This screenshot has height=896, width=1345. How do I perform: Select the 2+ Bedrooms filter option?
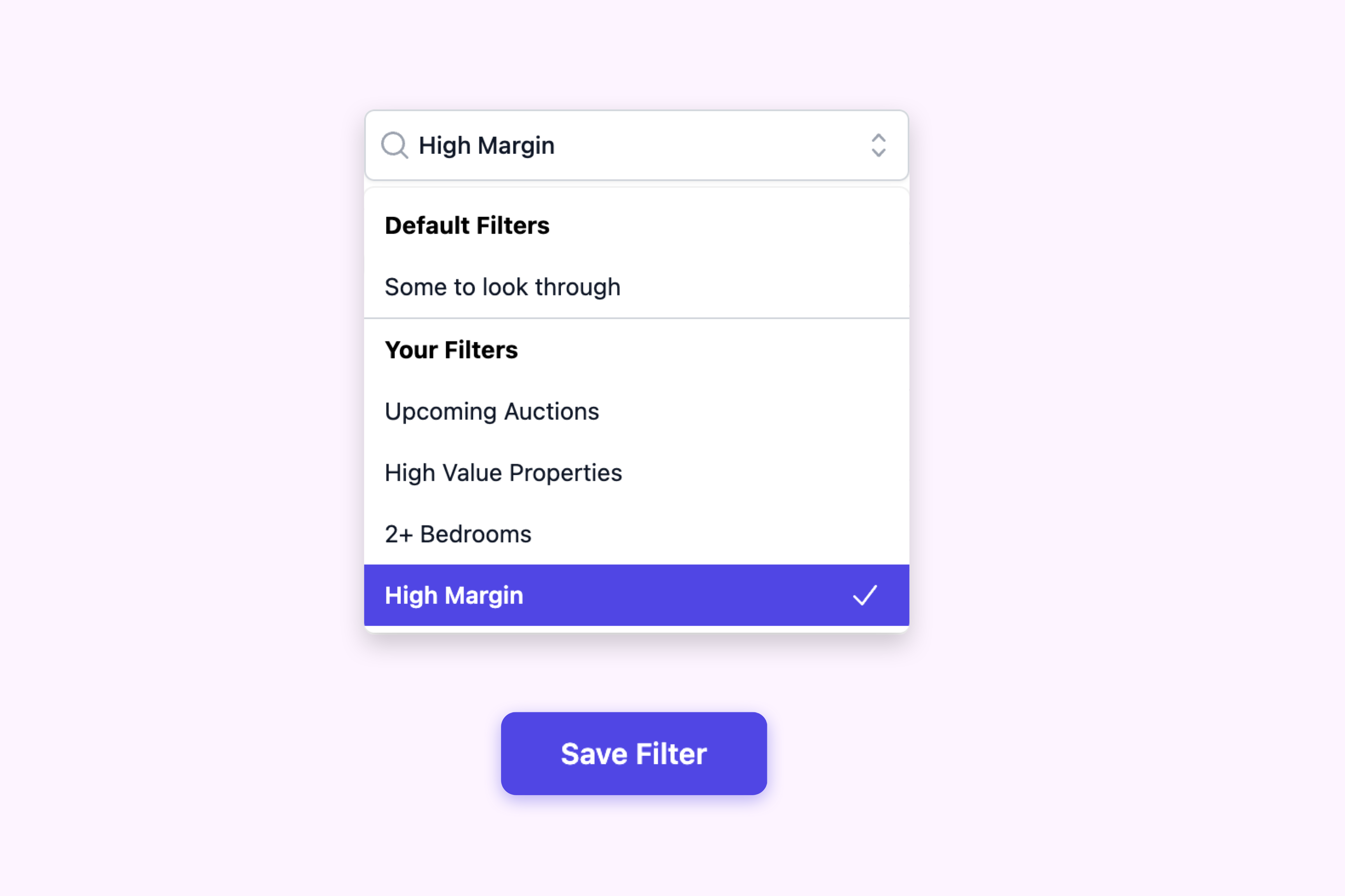458,534
